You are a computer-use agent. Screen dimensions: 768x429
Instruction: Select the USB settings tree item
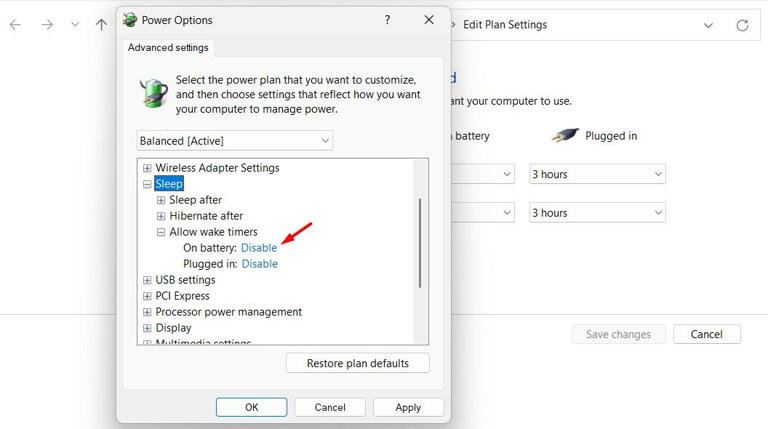185,280
